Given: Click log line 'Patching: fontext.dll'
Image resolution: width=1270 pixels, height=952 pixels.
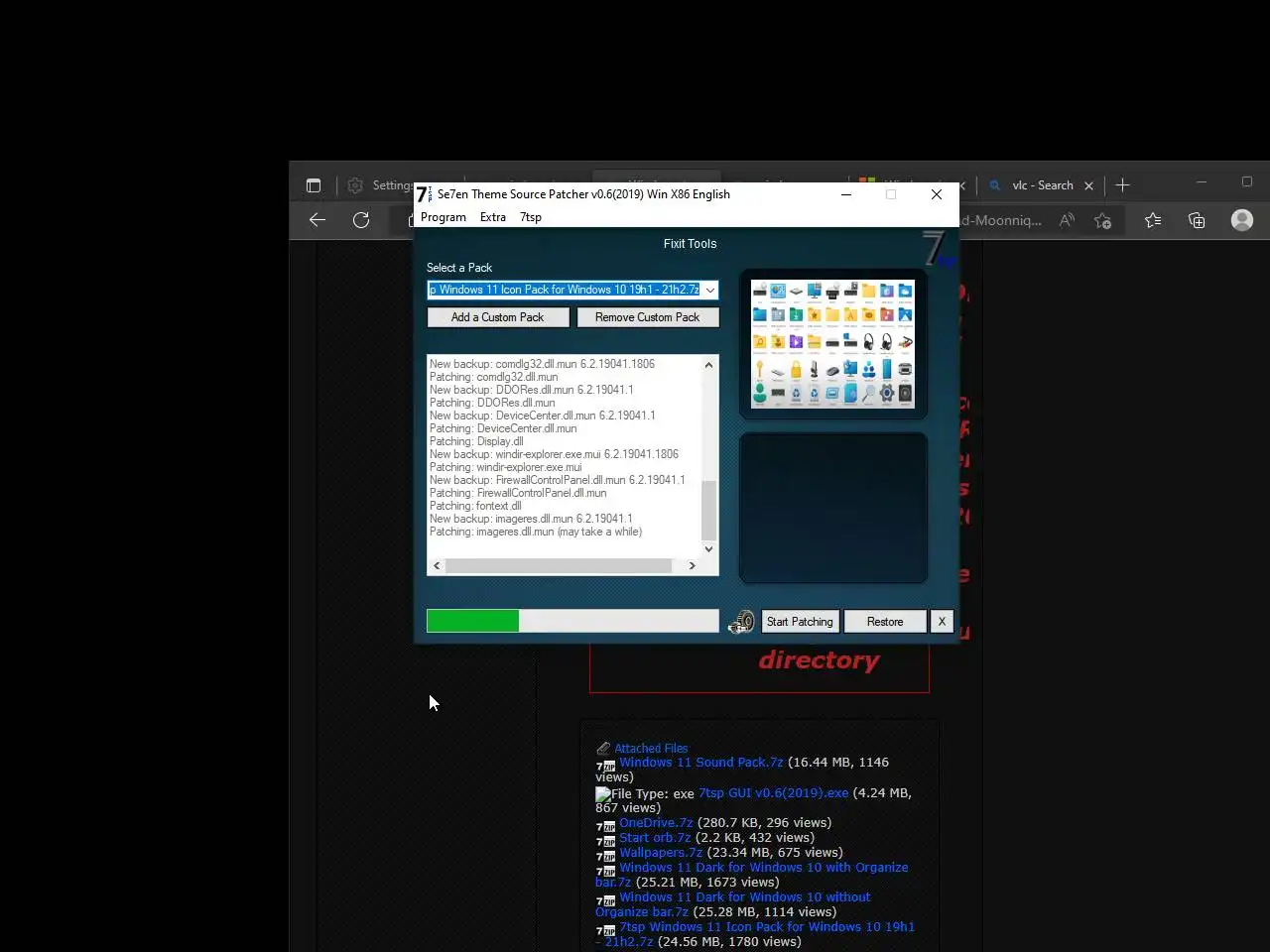Looking at the screenshot, I should (x=475, y=506).
